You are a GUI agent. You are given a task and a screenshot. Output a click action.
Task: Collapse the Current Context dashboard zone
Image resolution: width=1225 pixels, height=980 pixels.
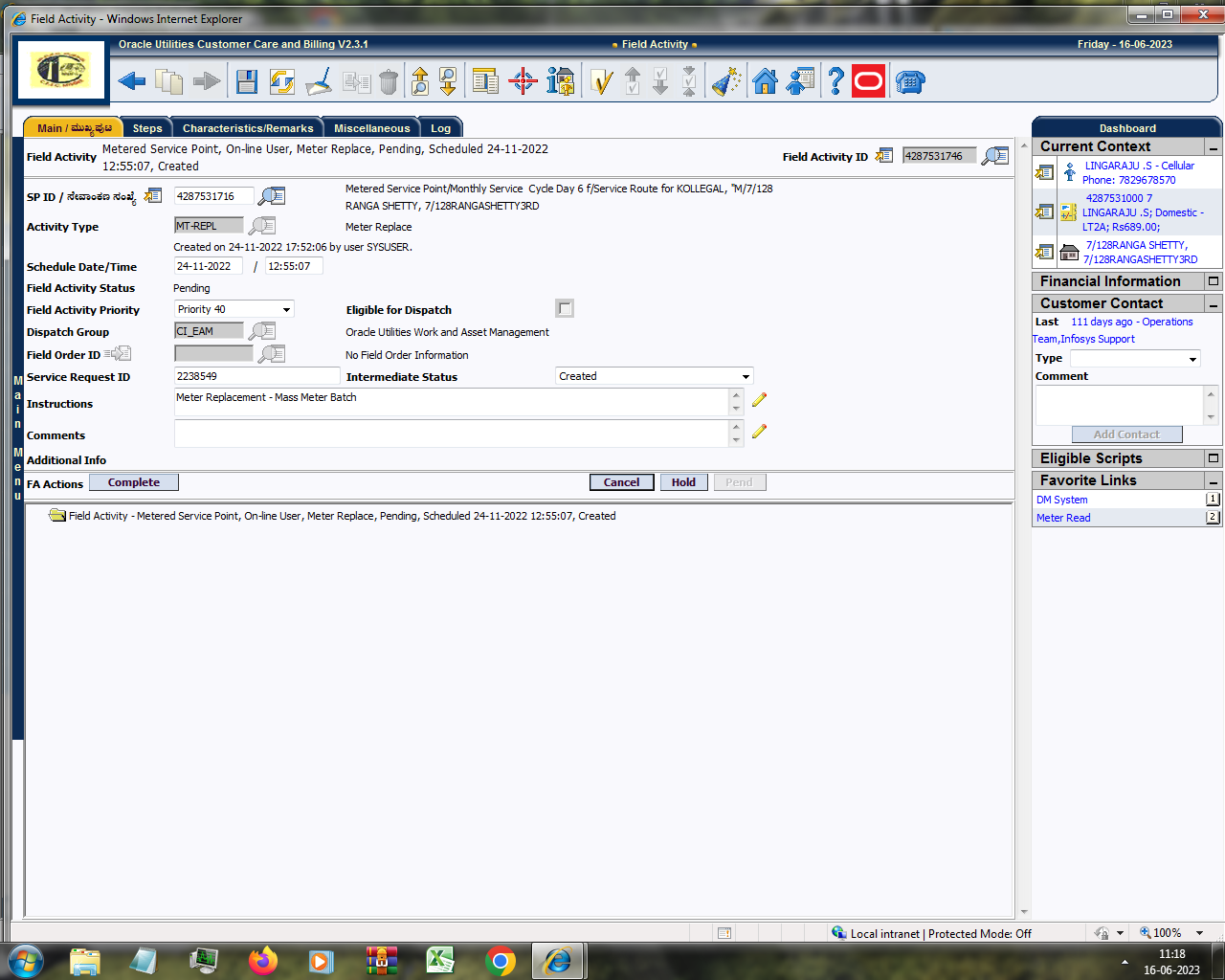tap(1214, 147)
